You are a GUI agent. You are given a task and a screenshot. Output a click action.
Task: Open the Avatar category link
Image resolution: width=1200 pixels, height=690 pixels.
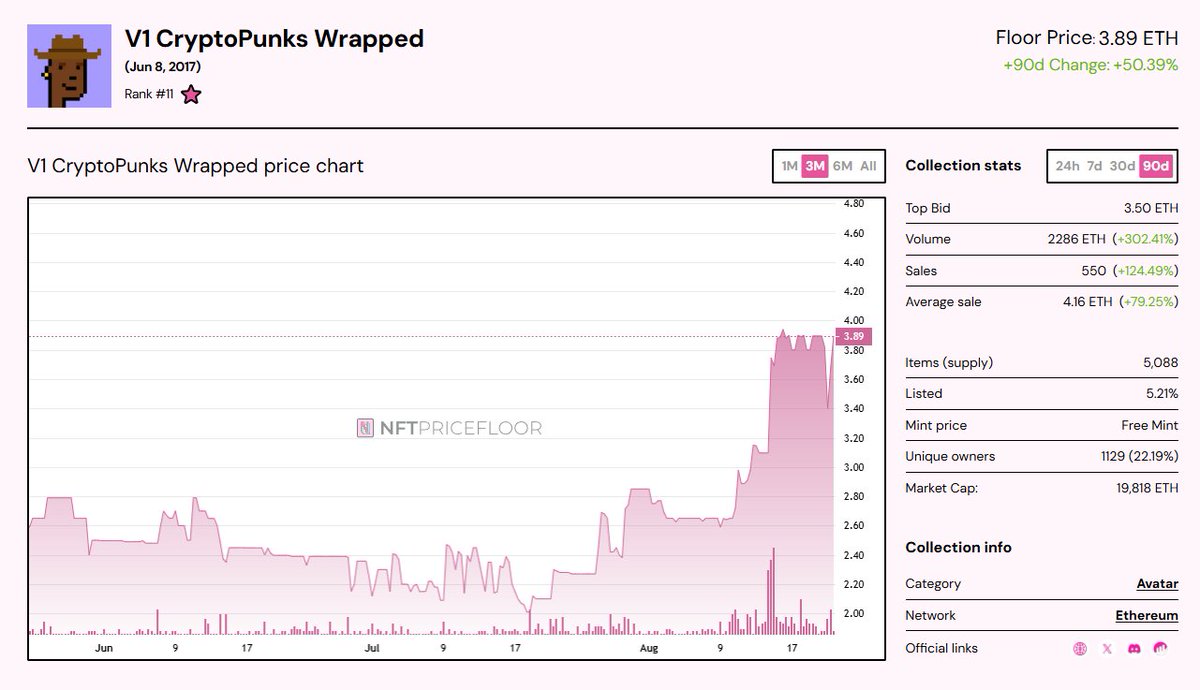point(1157,584)
